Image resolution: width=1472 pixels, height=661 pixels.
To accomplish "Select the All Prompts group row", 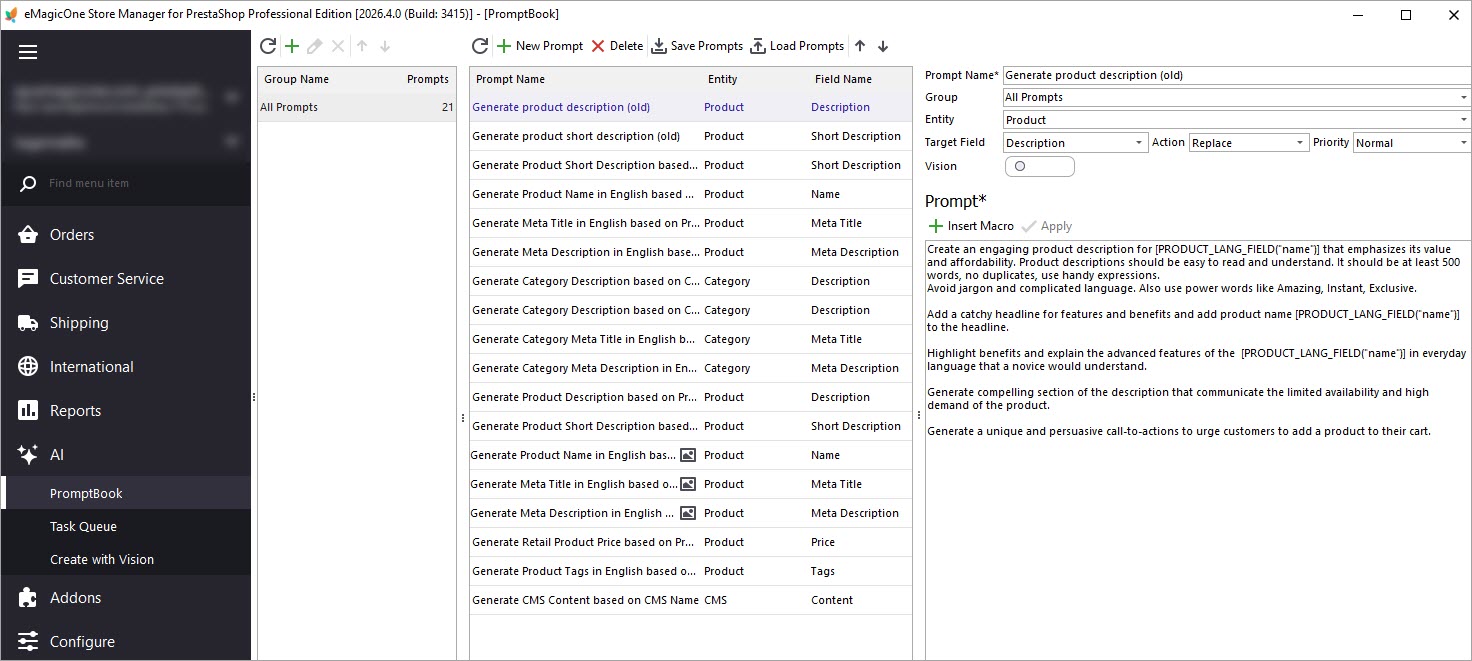I will pos(357,107).
